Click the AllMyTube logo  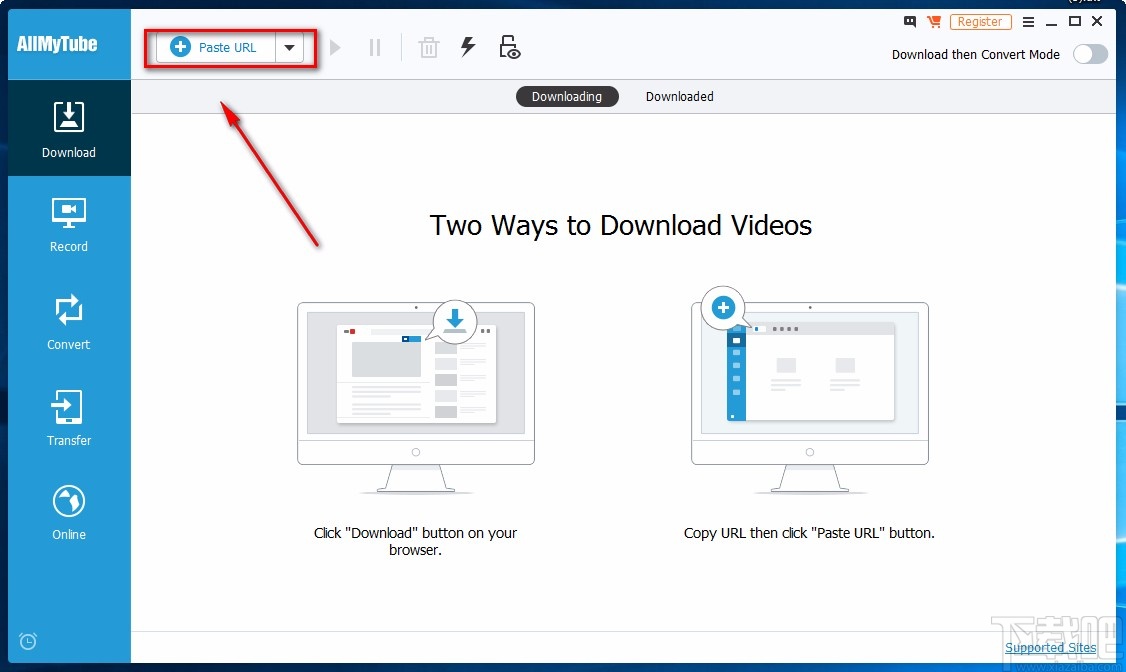(x=57, y=44)
